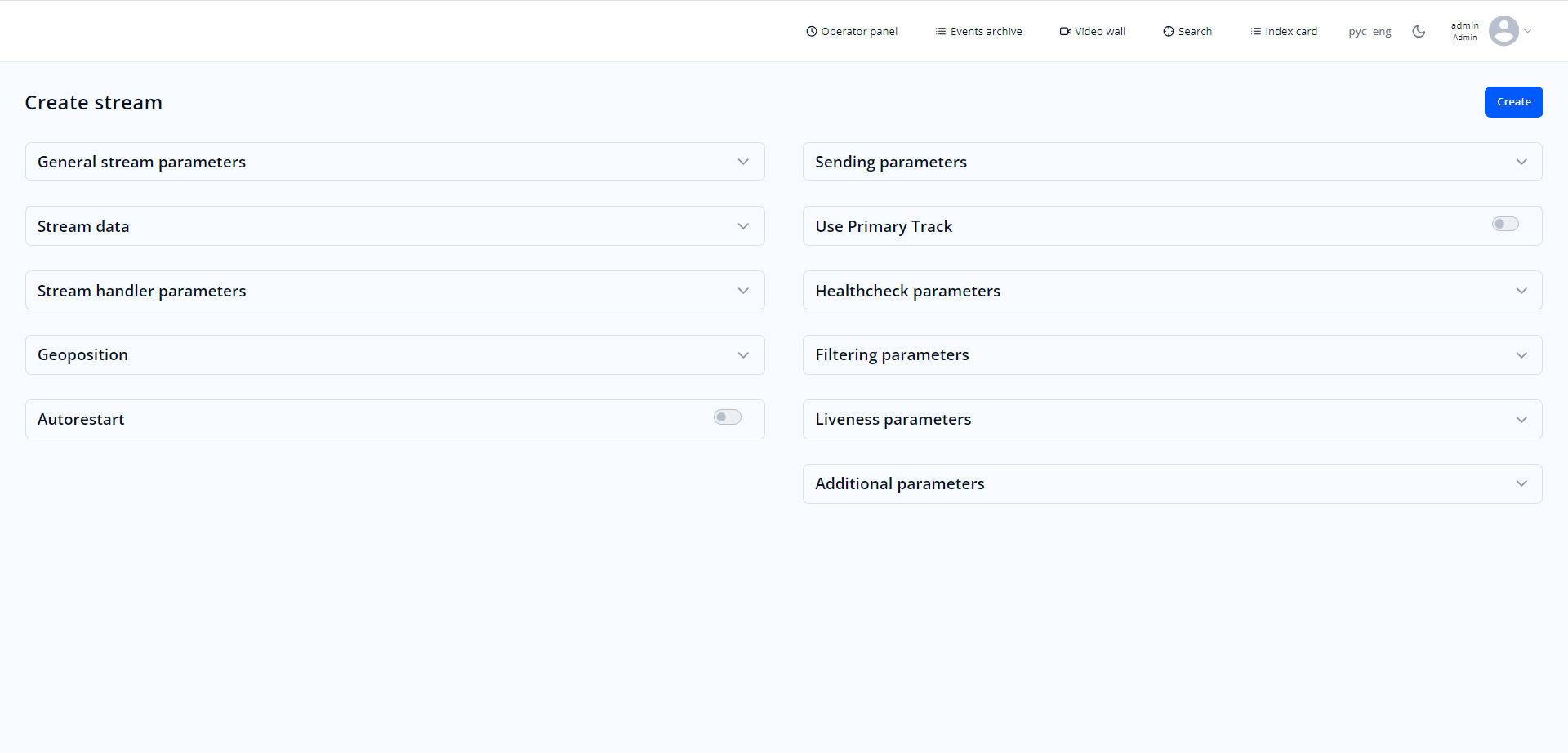Switch language to рус
Screen dimensions: 1568x753
click(1356, 32)
